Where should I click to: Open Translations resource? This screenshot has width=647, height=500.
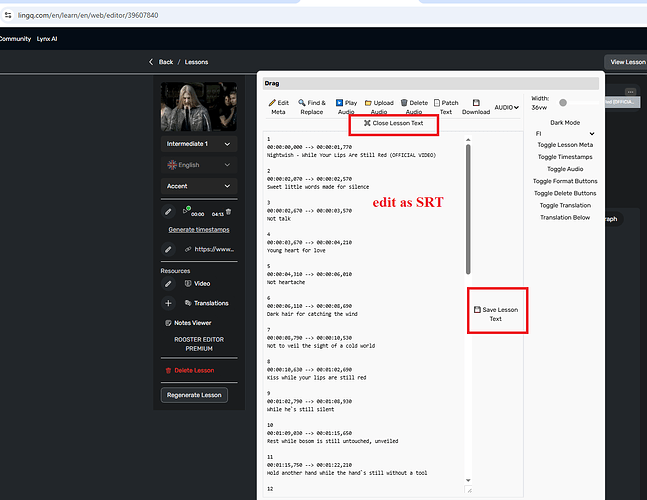tap(207, 303)
